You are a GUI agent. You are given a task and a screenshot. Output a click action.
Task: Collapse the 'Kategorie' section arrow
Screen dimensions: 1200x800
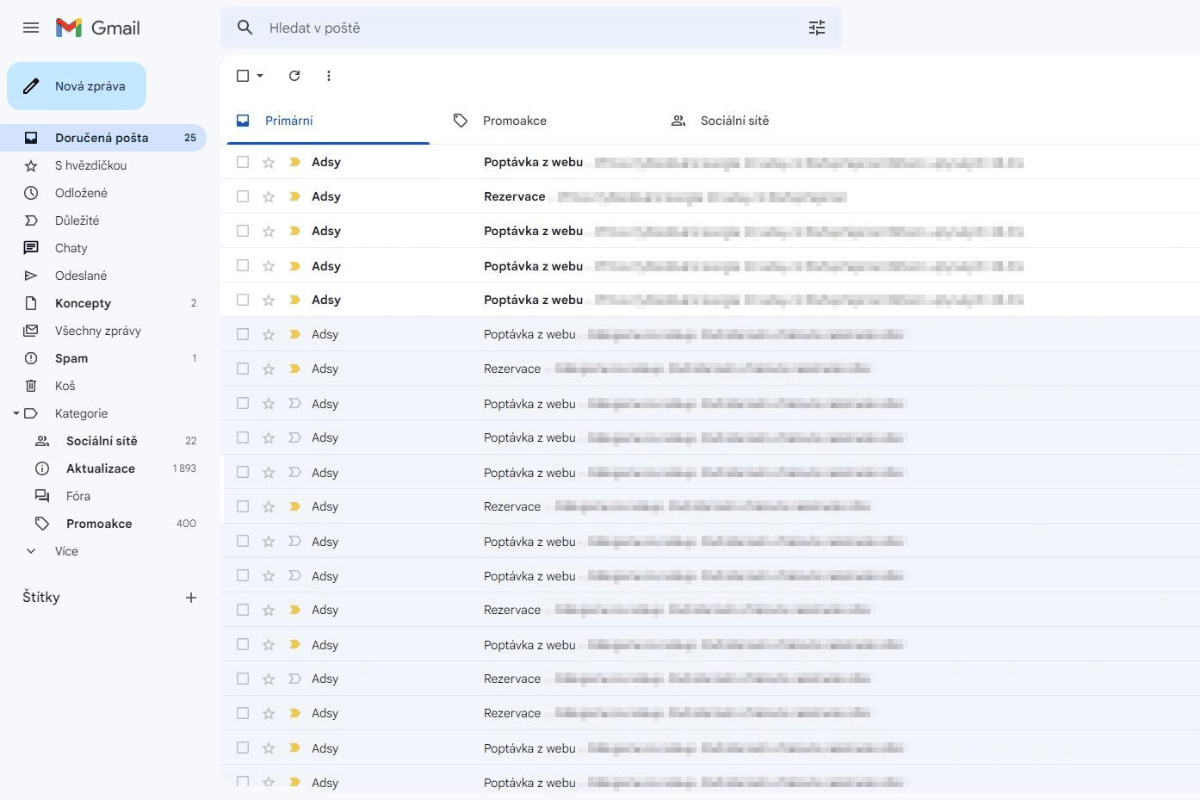tap(16, 413)
